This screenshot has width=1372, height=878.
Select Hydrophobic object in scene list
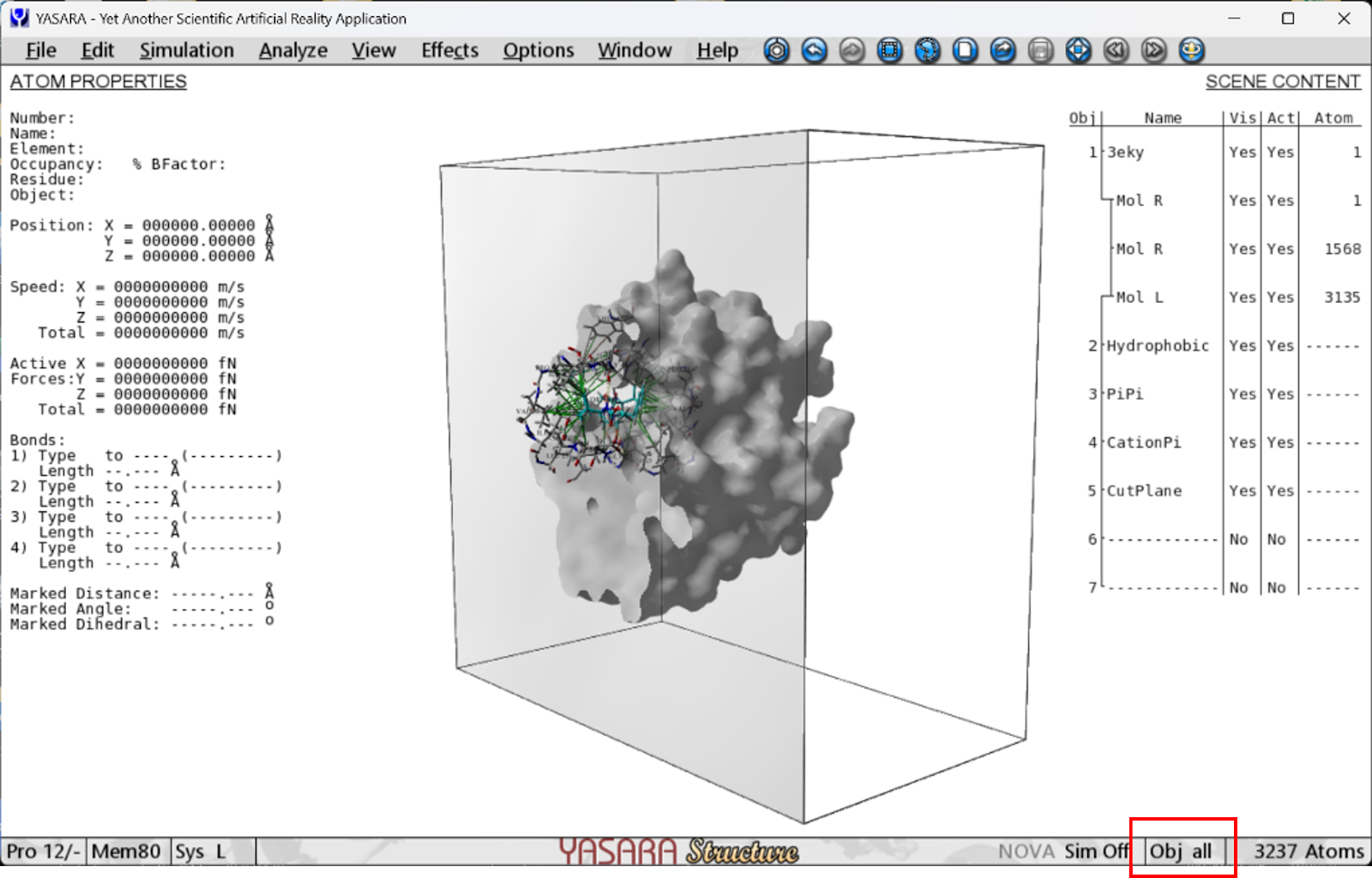pos(1158,346)
